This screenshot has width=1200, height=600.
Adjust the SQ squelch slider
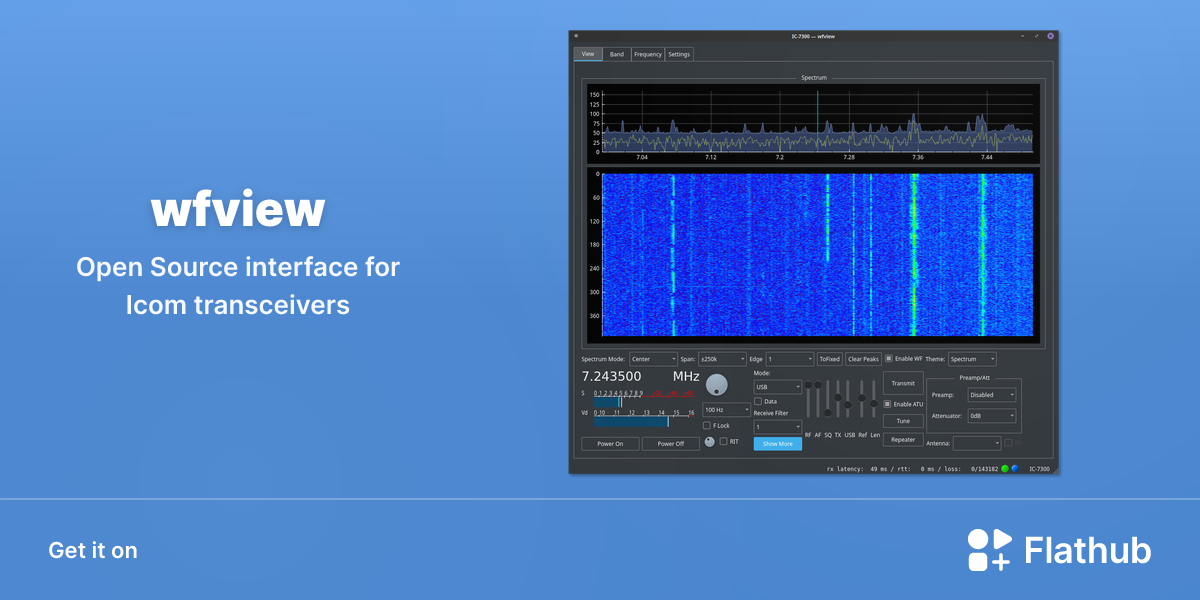828,399
